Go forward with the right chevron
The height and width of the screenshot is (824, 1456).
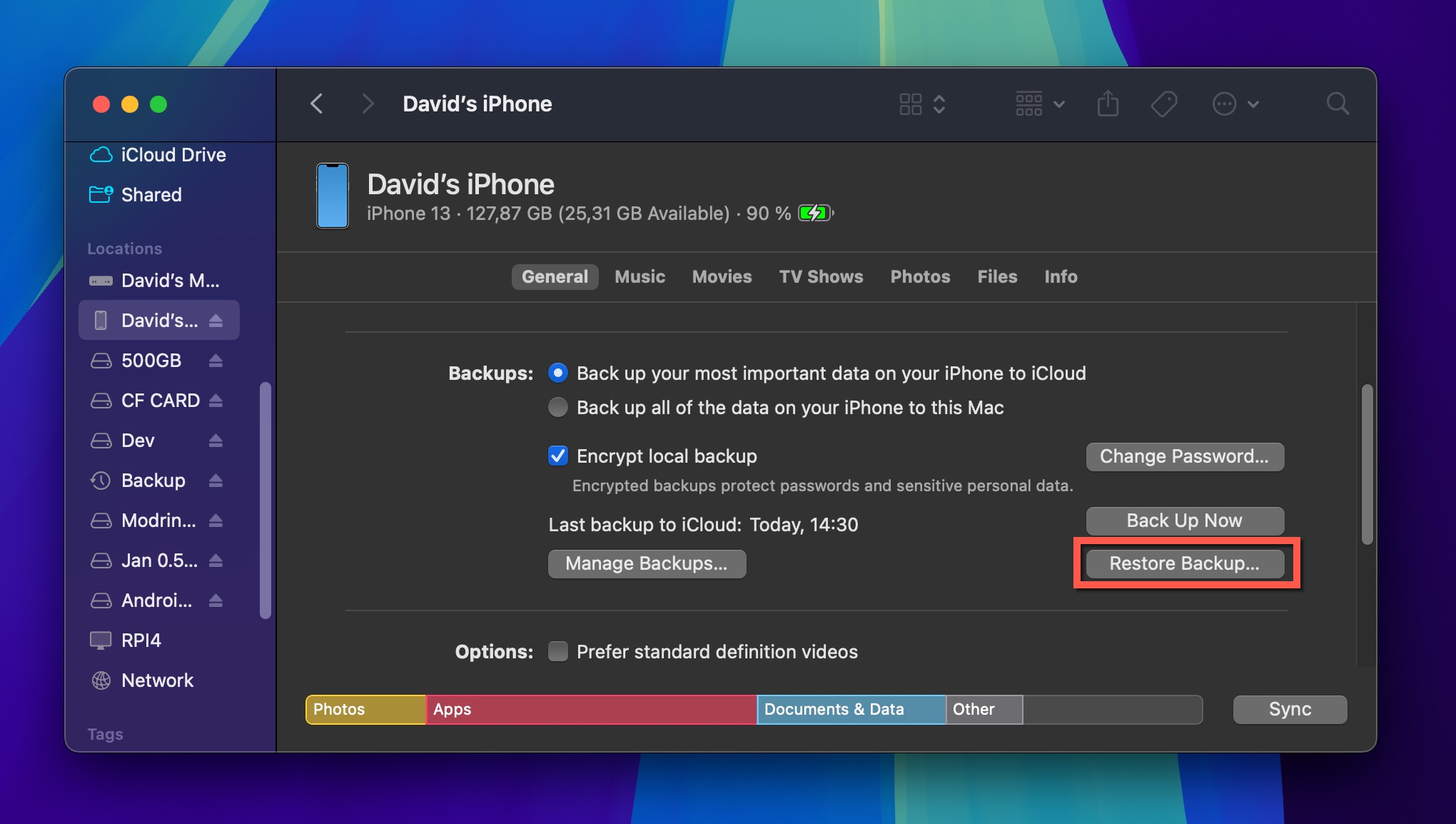[368, 104]
